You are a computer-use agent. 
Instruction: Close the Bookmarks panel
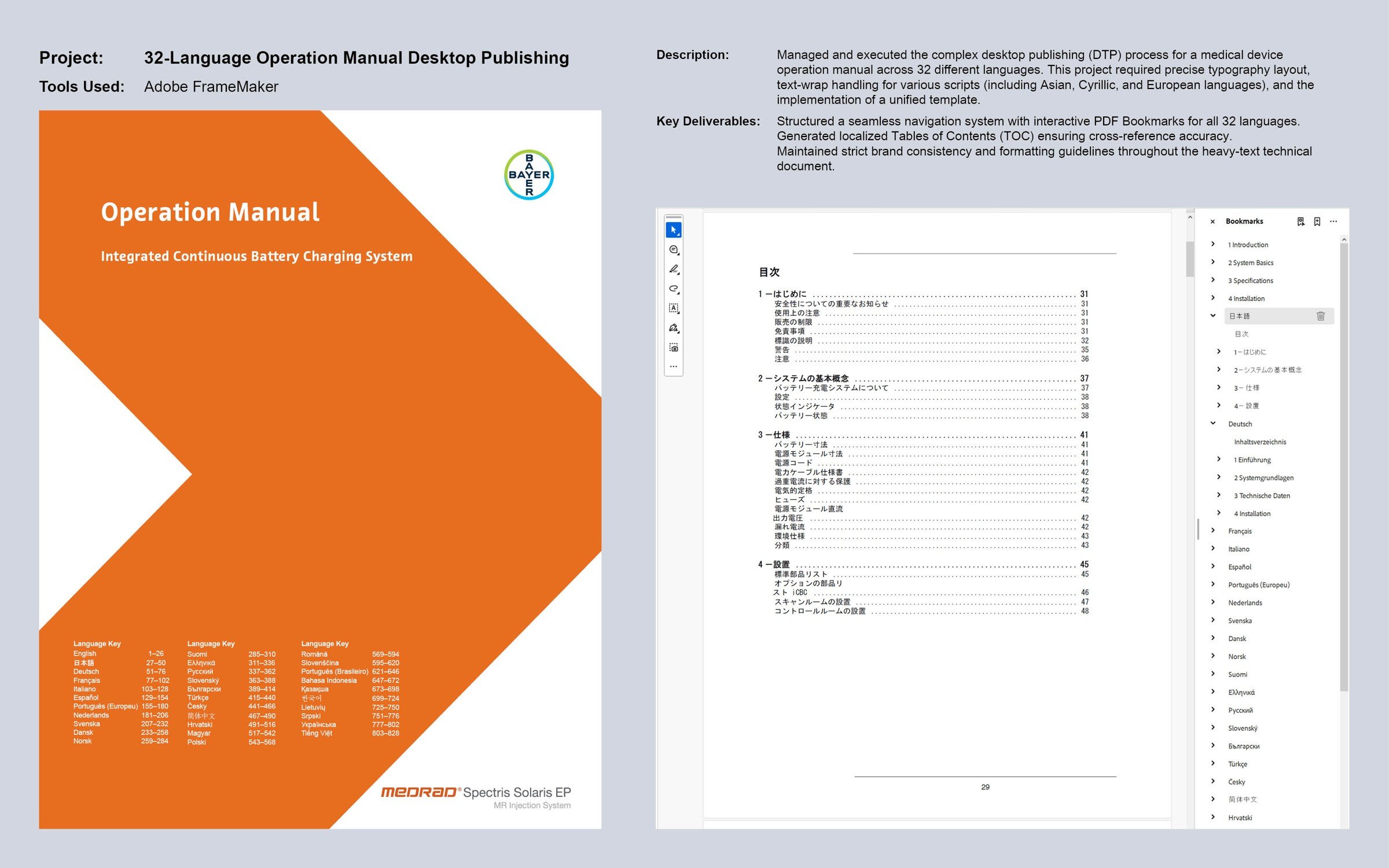click(x=1212, y=222)
